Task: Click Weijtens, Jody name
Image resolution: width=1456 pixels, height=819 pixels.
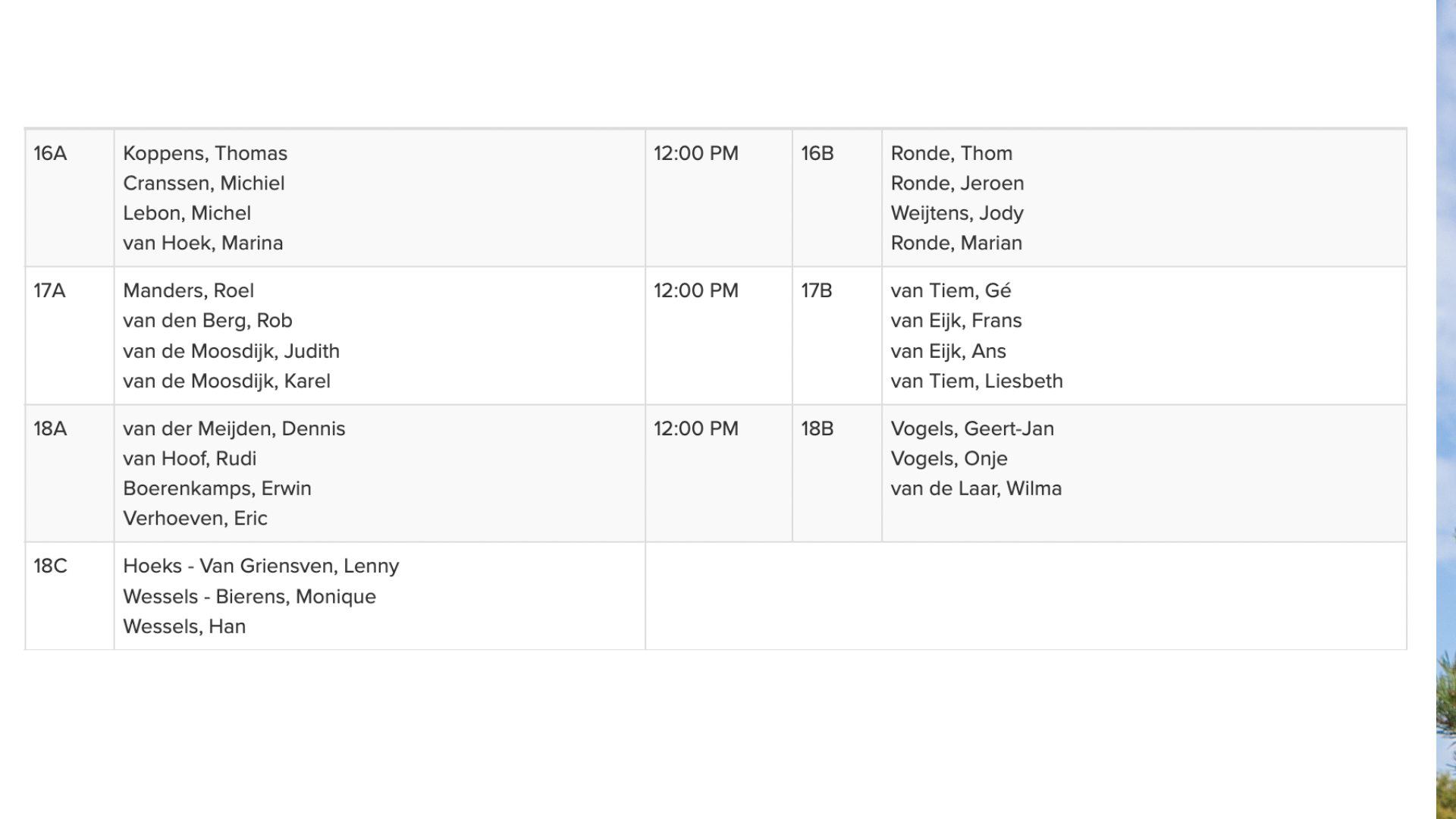Action: tap(957, 214)
